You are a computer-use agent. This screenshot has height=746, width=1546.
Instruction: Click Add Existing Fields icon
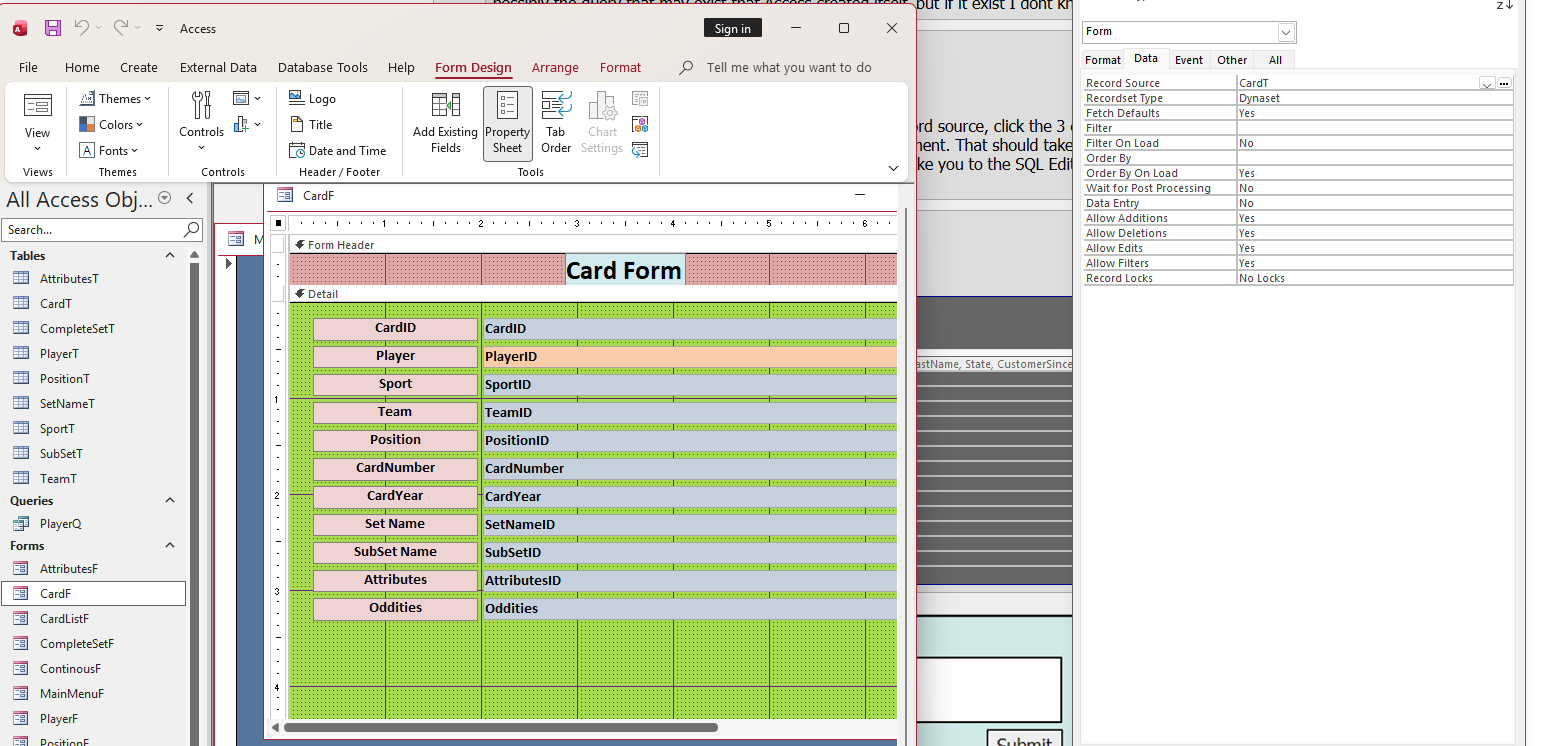point(445,123)
